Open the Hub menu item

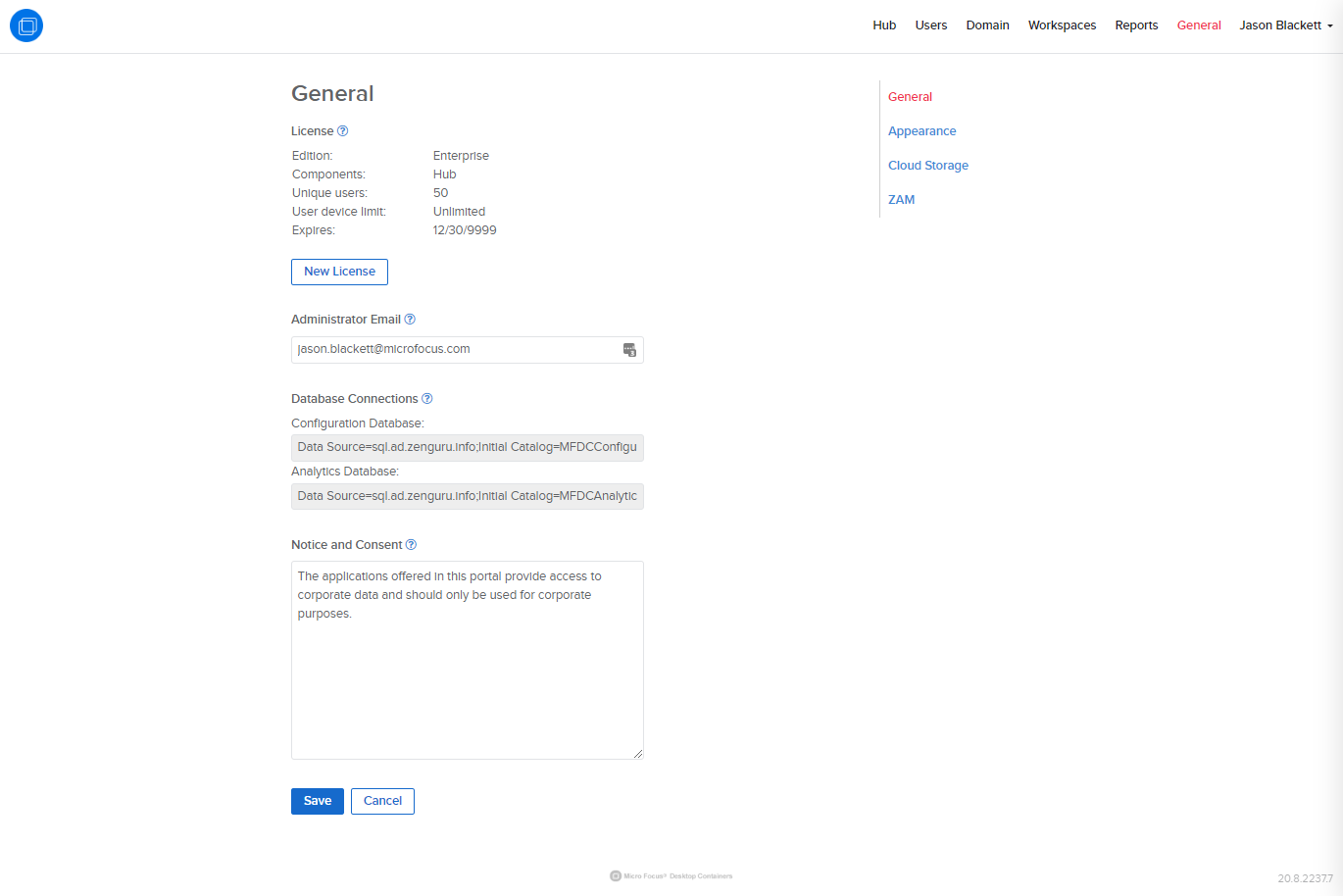click(884, 25)
